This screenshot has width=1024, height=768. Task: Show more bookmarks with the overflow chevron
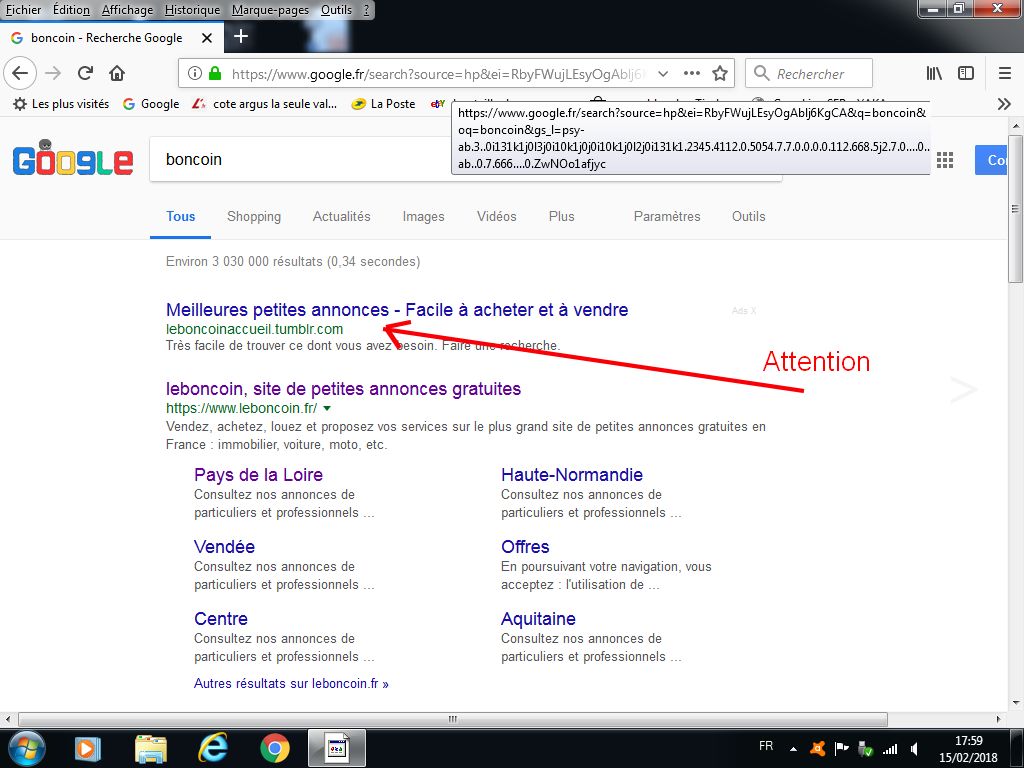click(1004, 104)
